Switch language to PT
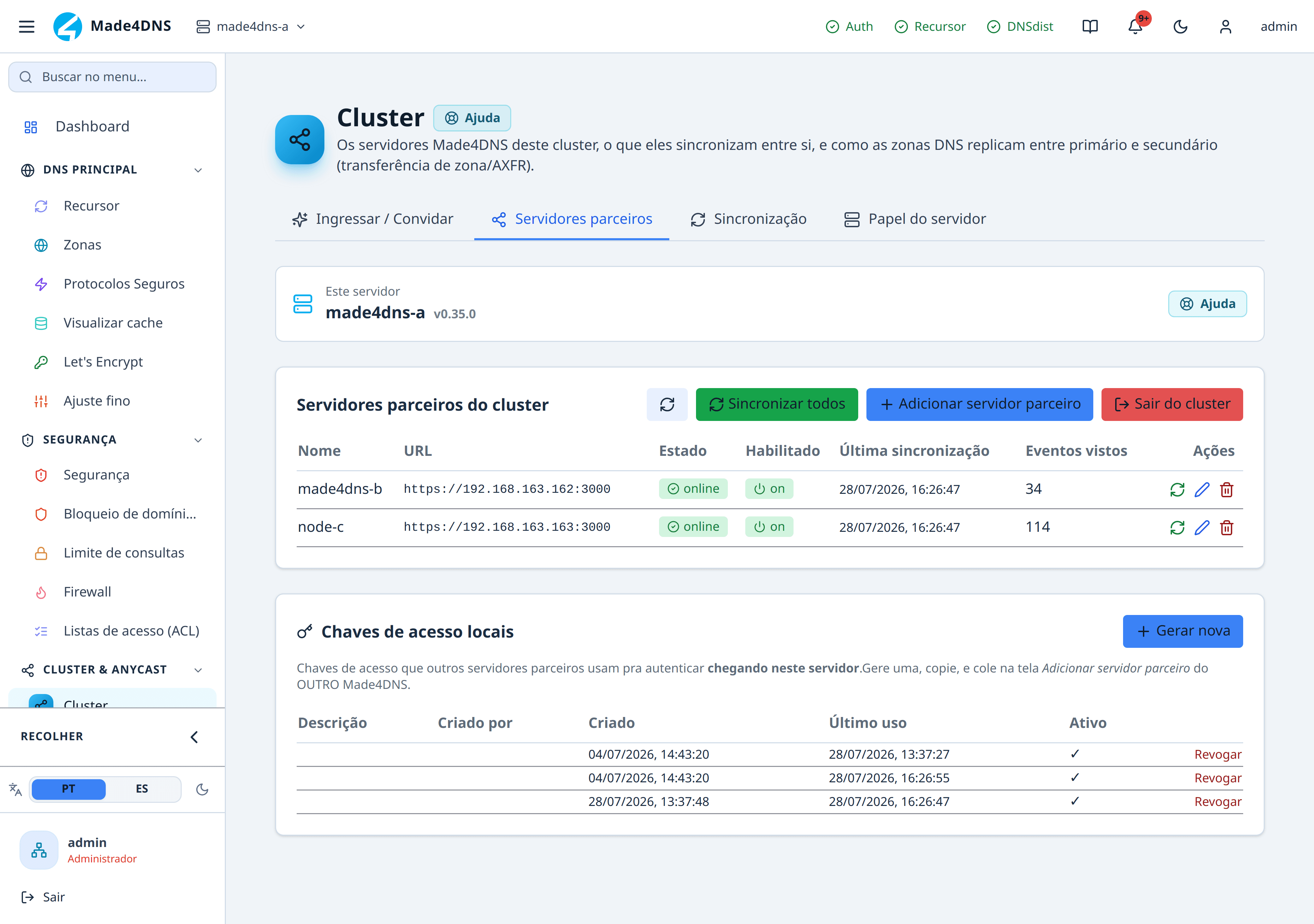The height and width of the screenshot is (924, 1314). pyautogui.click(x=68, y=789)
